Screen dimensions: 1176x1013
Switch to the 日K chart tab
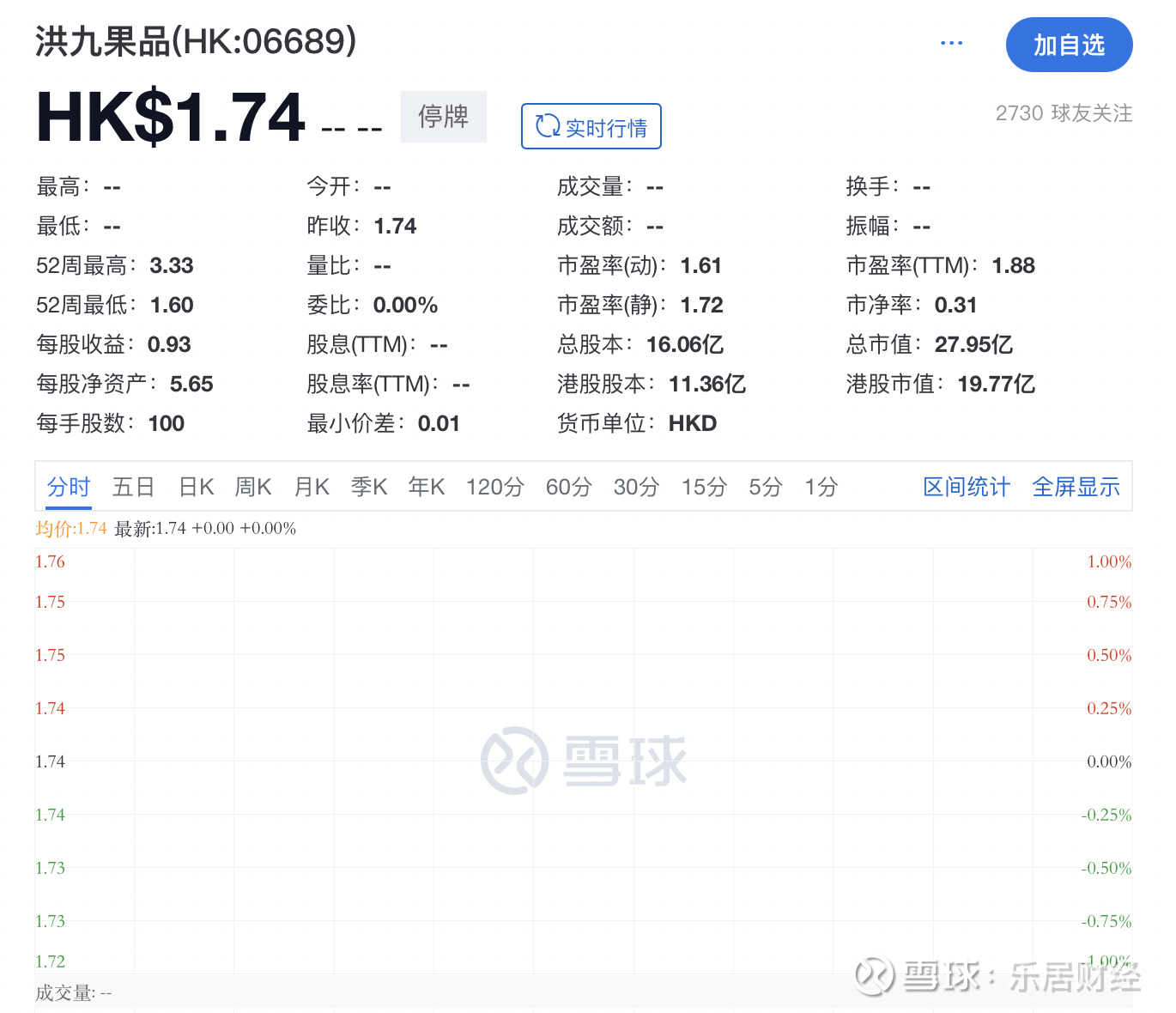coord(197,488)
